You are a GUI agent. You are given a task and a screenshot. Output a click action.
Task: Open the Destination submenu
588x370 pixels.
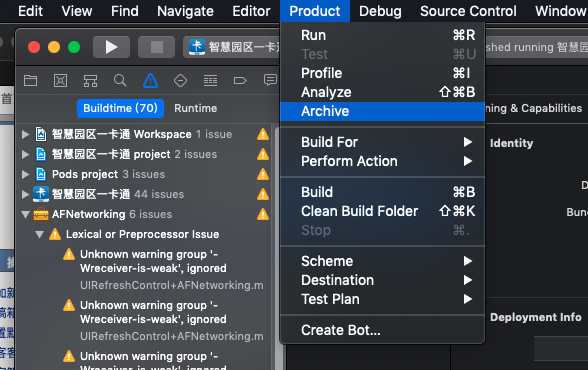click(382, 280)
